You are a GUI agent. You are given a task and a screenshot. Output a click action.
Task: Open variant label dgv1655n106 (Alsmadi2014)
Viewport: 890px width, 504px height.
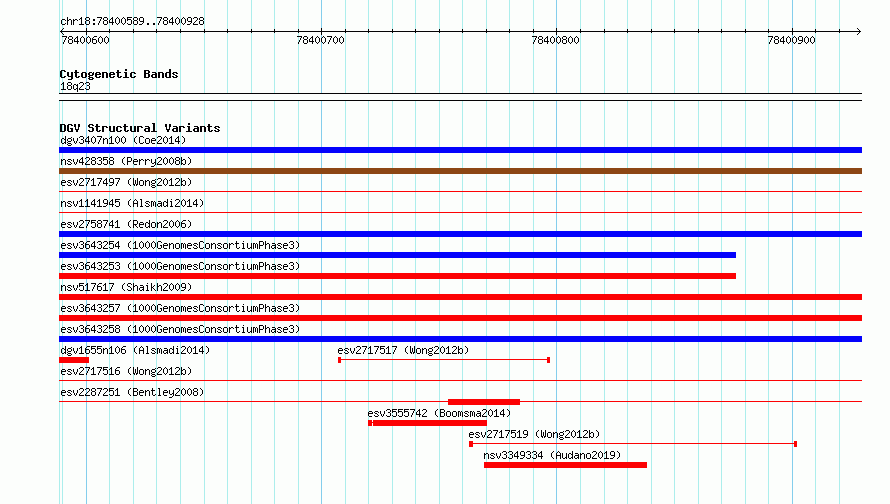(135, 350)
